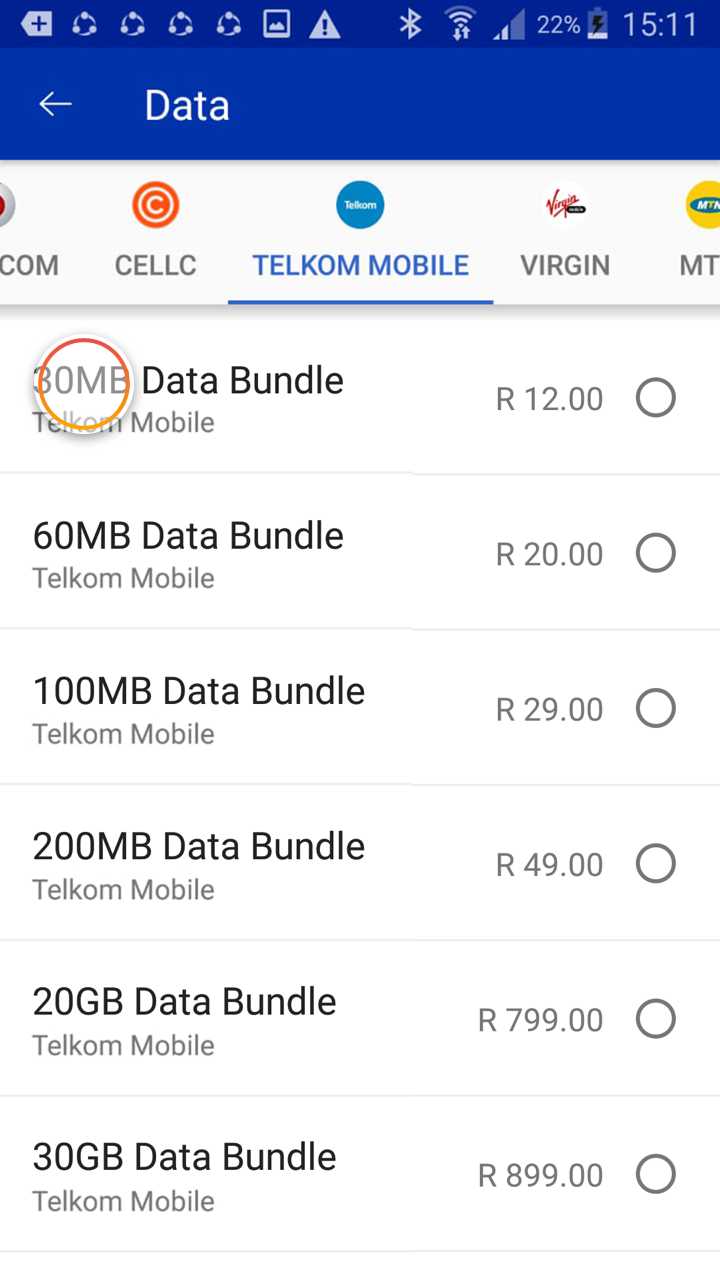Viewport: 720px width, 1280px height.
Task: Tap the Telkom logo icon
Action: [x=360, y=206]
